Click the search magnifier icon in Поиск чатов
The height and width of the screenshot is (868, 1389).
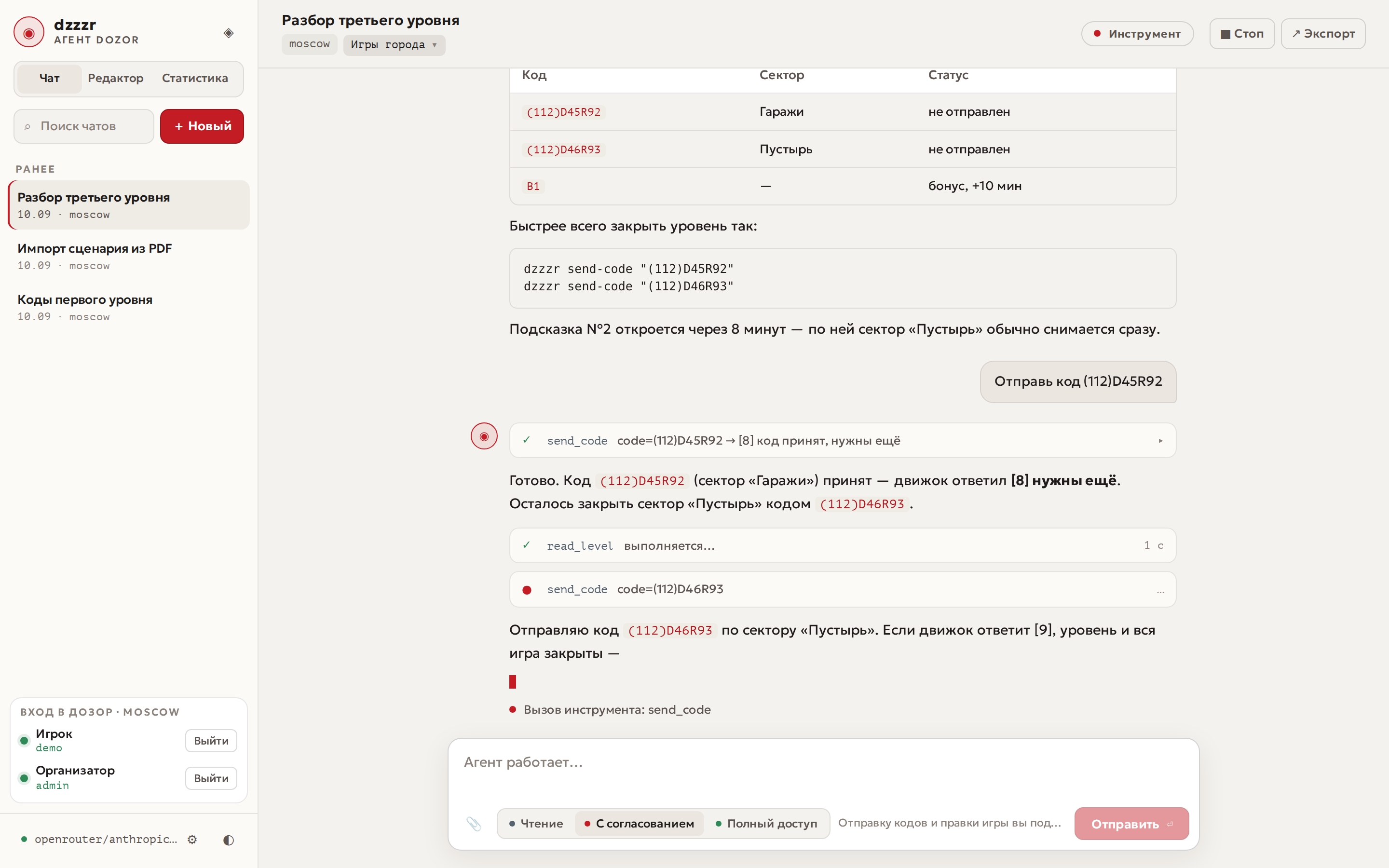pos(27,126)
